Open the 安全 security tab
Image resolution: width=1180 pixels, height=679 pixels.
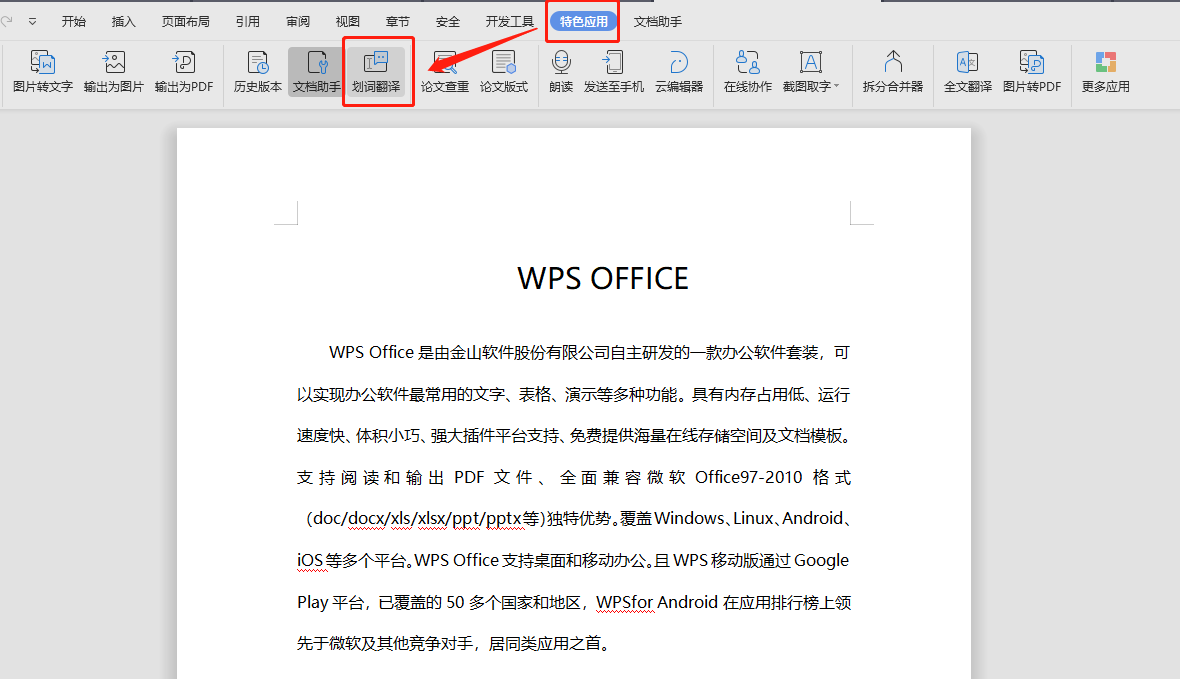448,22
